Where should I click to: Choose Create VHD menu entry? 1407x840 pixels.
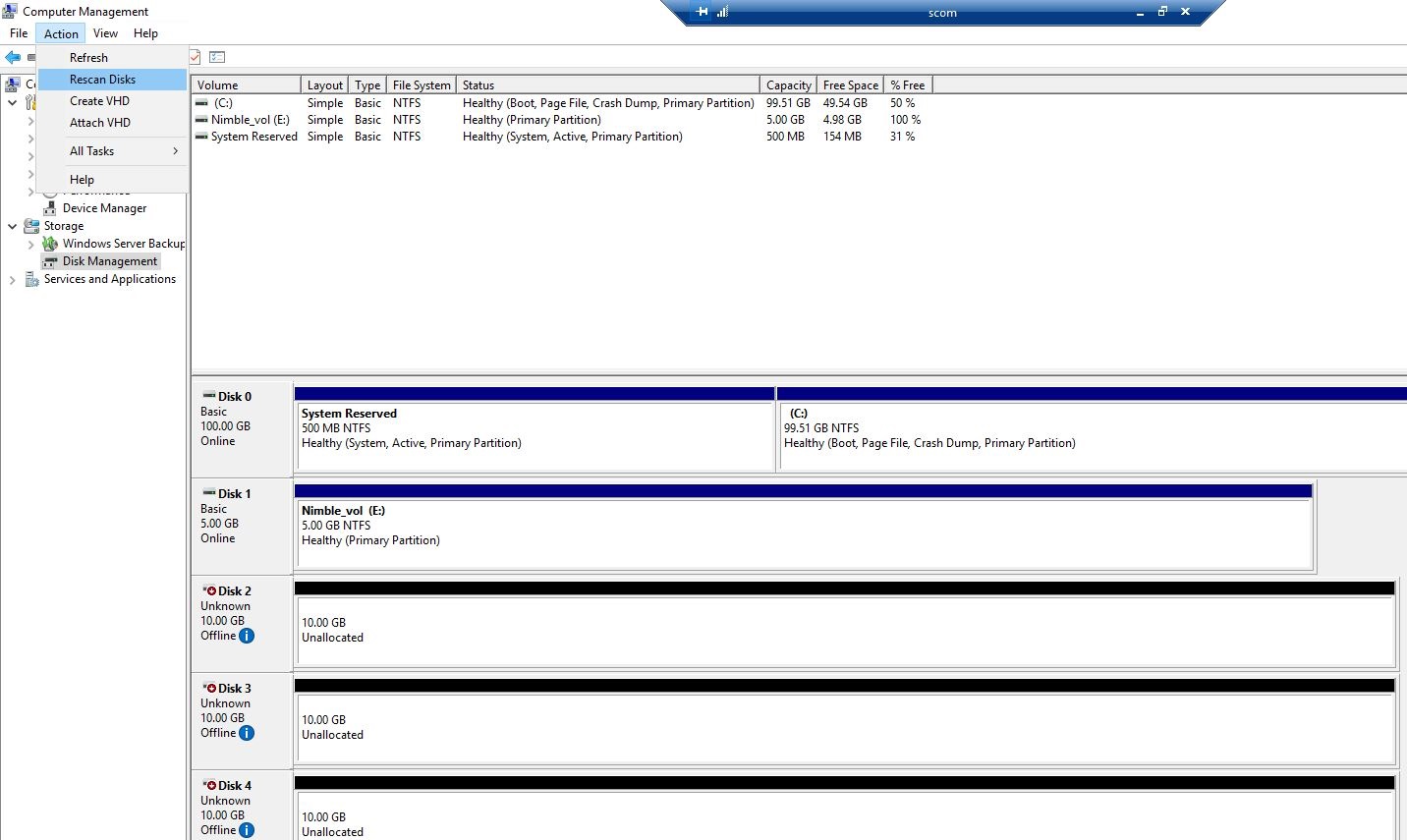[112, 101]
